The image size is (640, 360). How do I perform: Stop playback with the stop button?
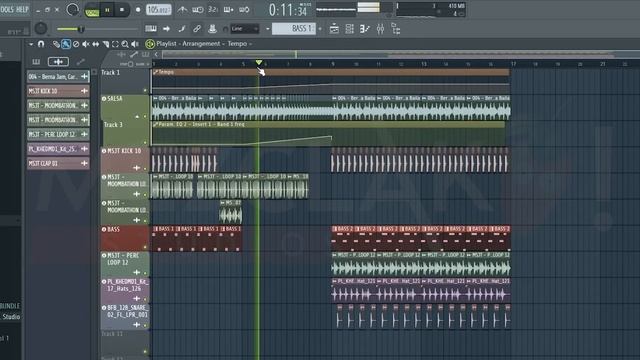coord(122,10)
